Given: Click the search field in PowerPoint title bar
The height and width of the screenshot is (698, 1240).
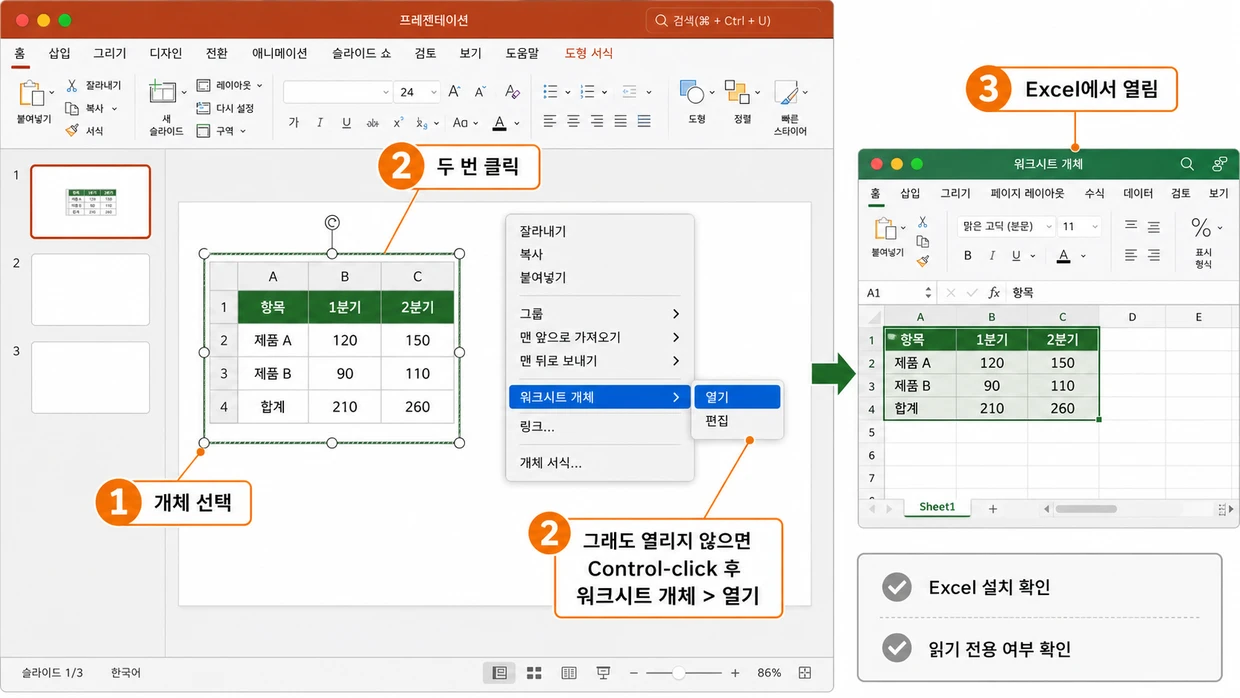Looking at the screenshot, I should coord(738,20).
